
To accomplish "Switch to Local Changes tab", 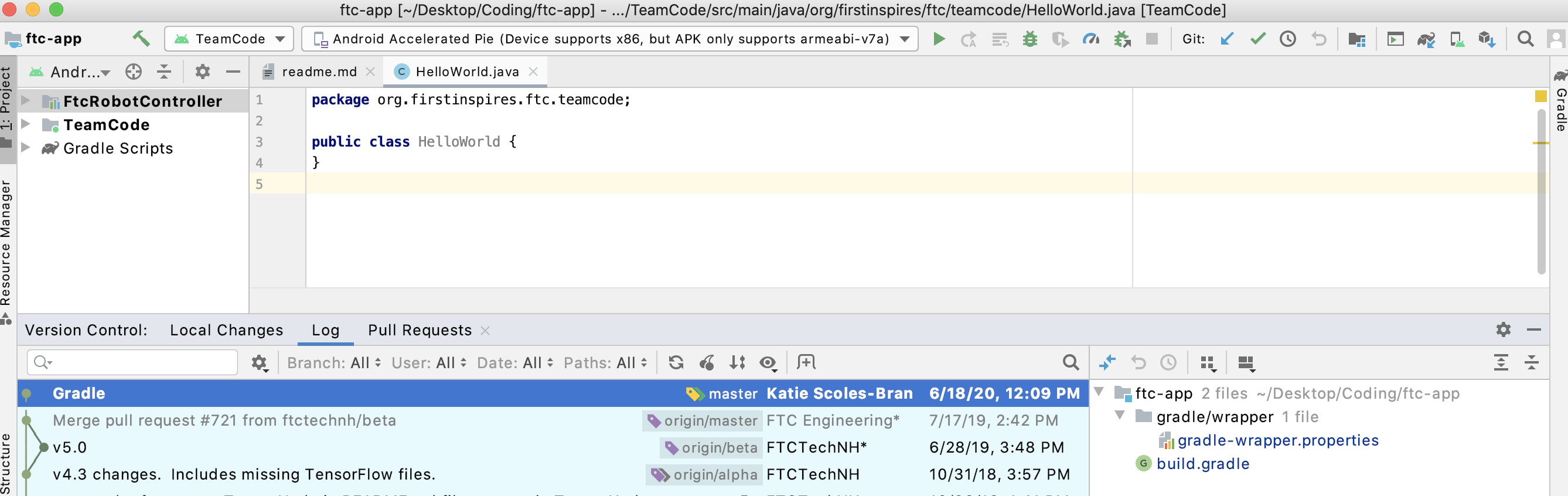I will pyautogui.click(x=226, y=330).
